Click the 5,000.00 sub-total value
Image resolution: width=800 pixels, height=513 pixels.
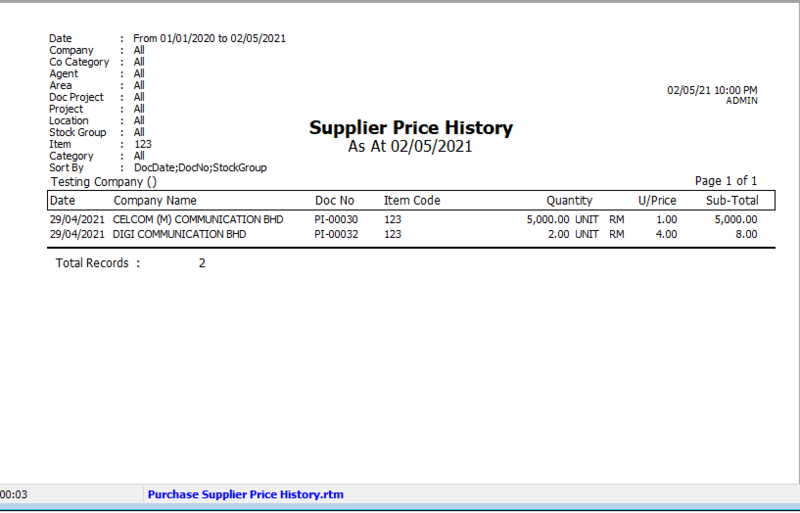735,219
